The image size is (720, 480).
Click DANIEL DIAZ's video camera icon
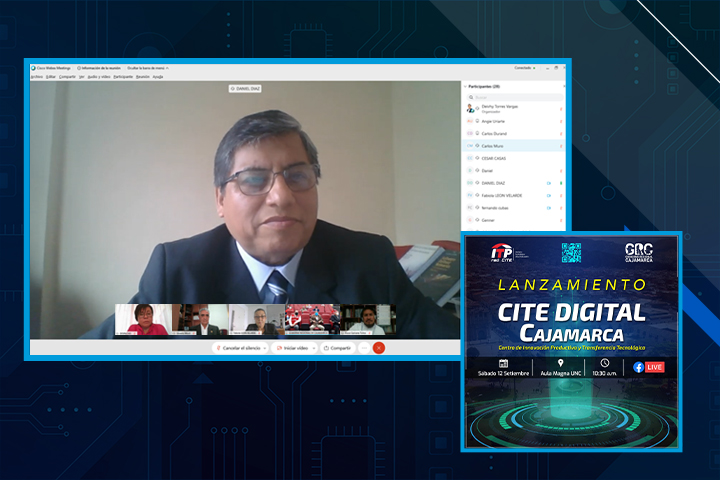549,183
